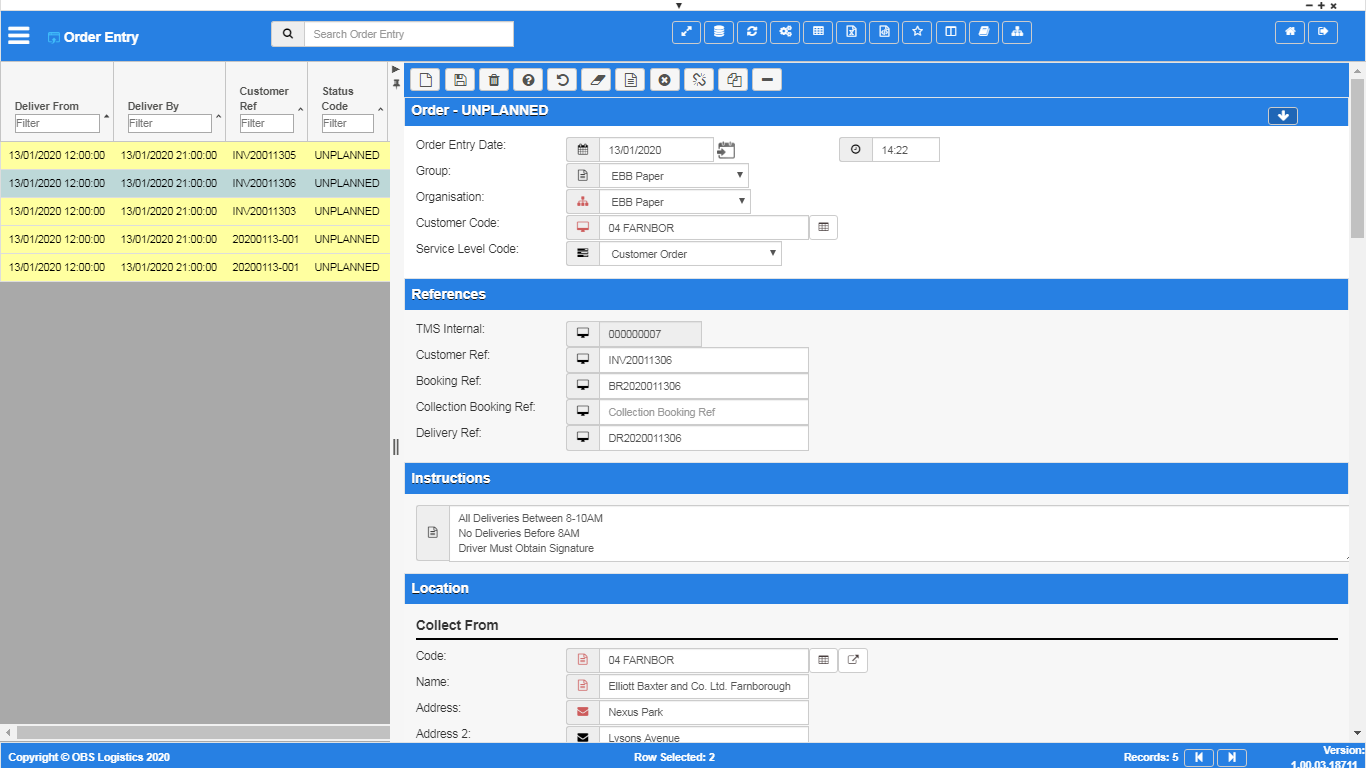The width and height of the screenshot is (1366, 769).
Task: Delete the order with trash icon
Action: click(x=494, y=80)
